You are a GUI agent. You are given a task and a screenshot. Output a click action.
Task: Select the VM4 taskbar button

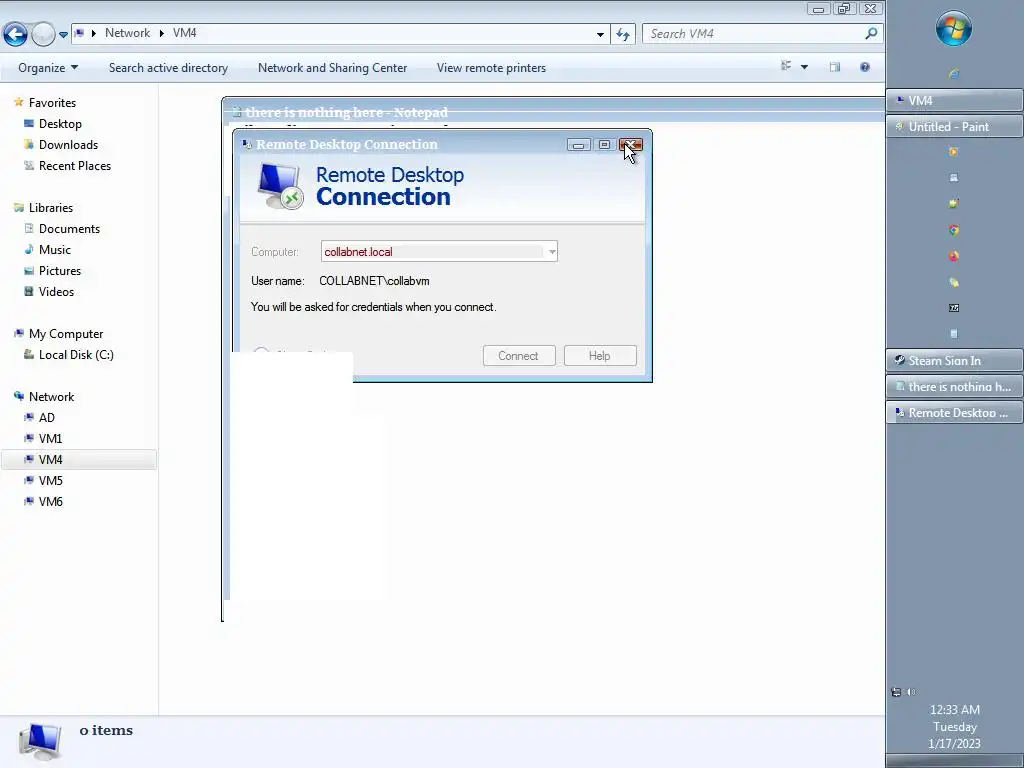point(954,101)
